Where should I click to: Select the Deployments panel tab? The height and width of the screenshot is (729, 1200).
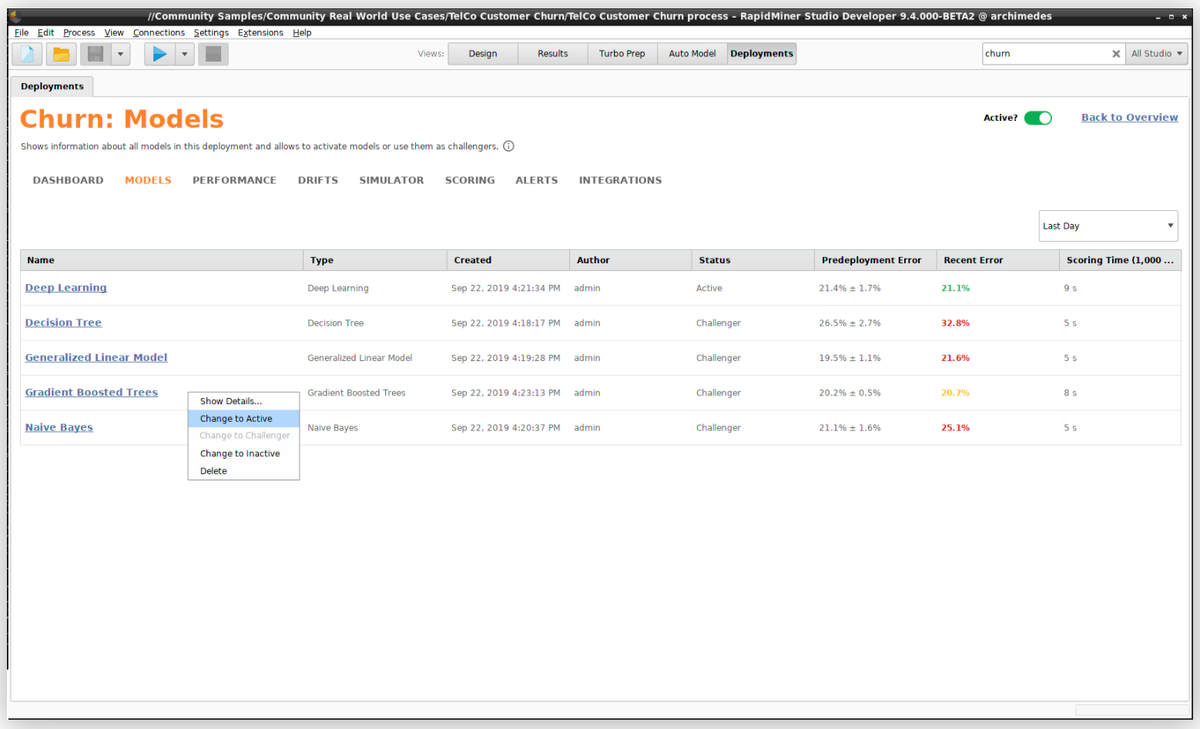pyautogui.click(x=52, y=87)
